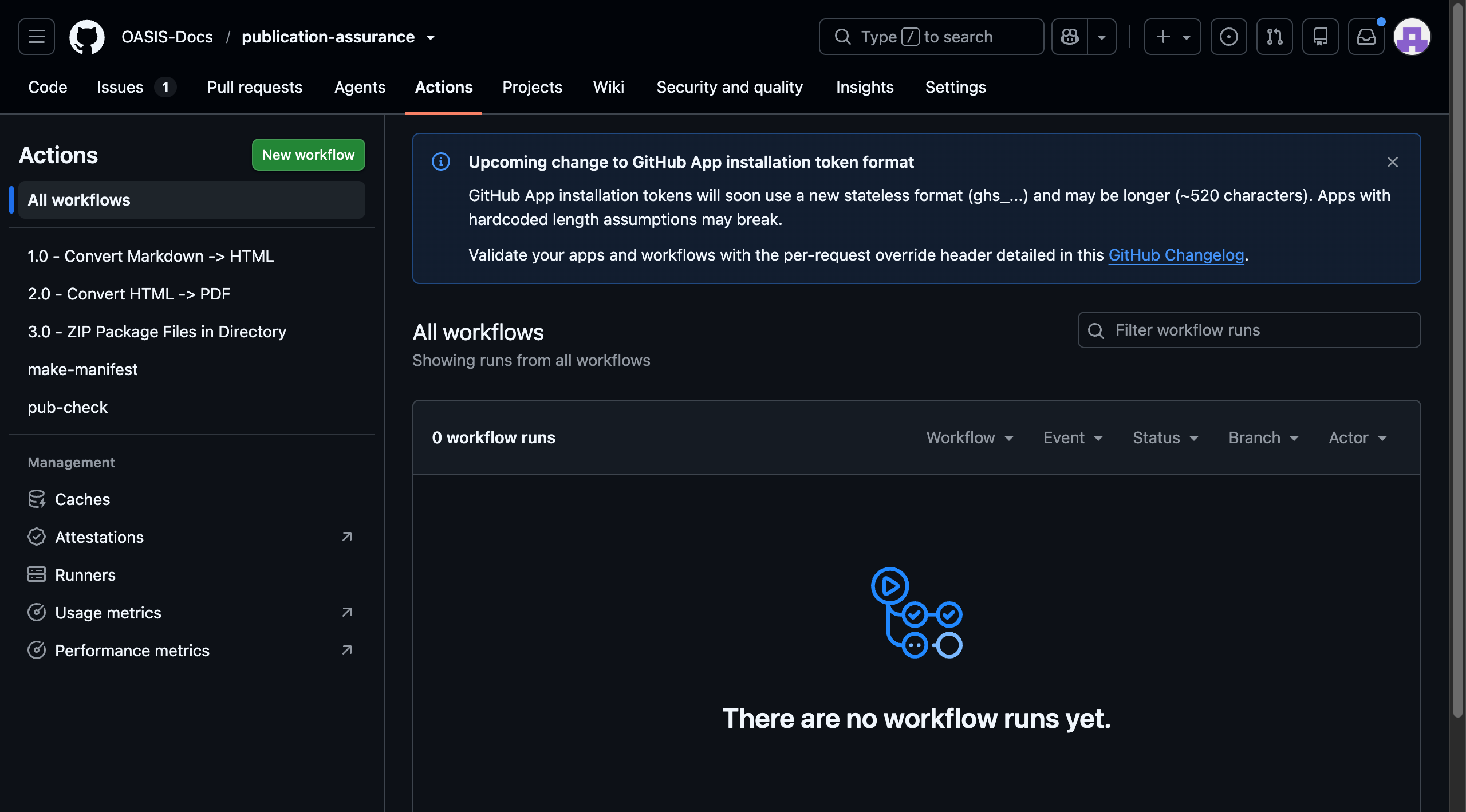Viewport: 1466px width, 812px height.
Task: Focus the Type / to search field
Action: (931, 37)
